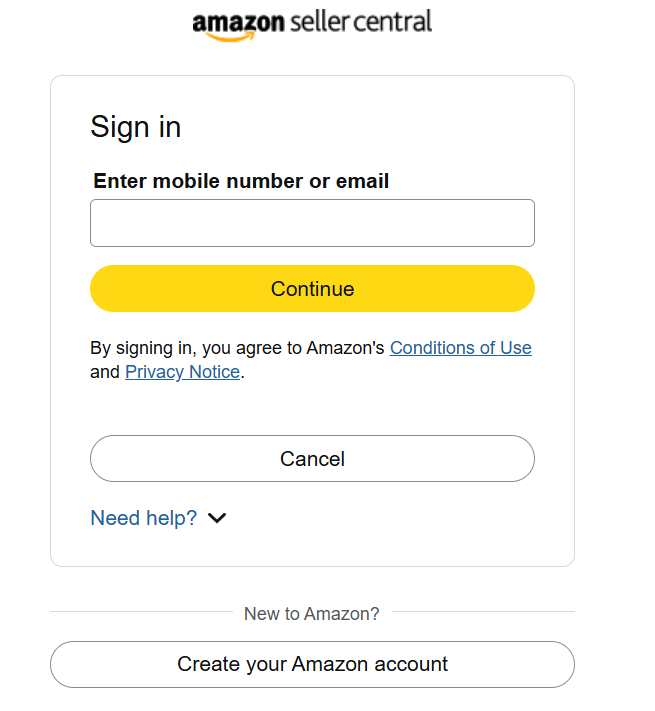Expand the Need help chevron arrow
This screenshot has height=711, width=655.
click(217, 518)
